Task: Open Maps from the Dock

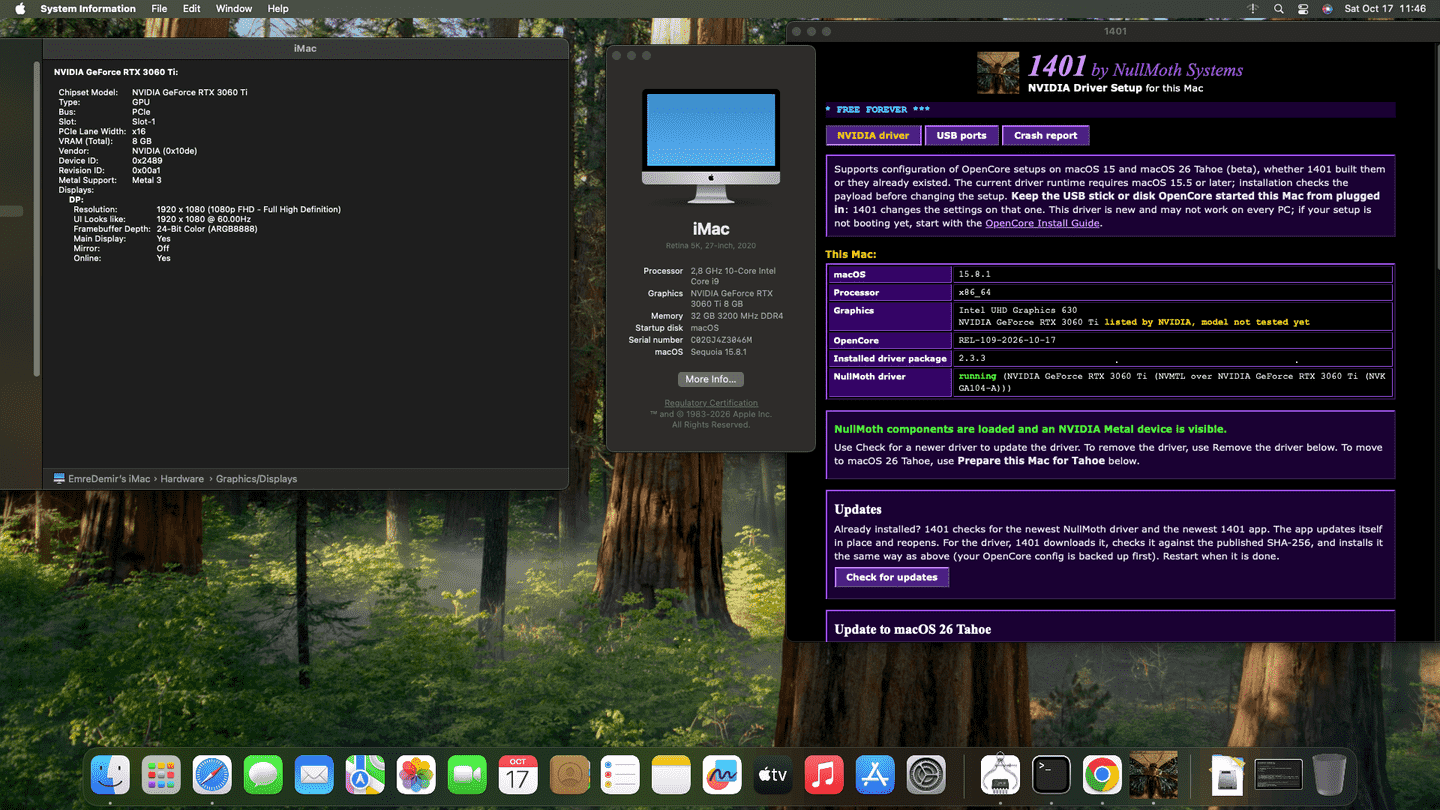Action: click(365, 775)
